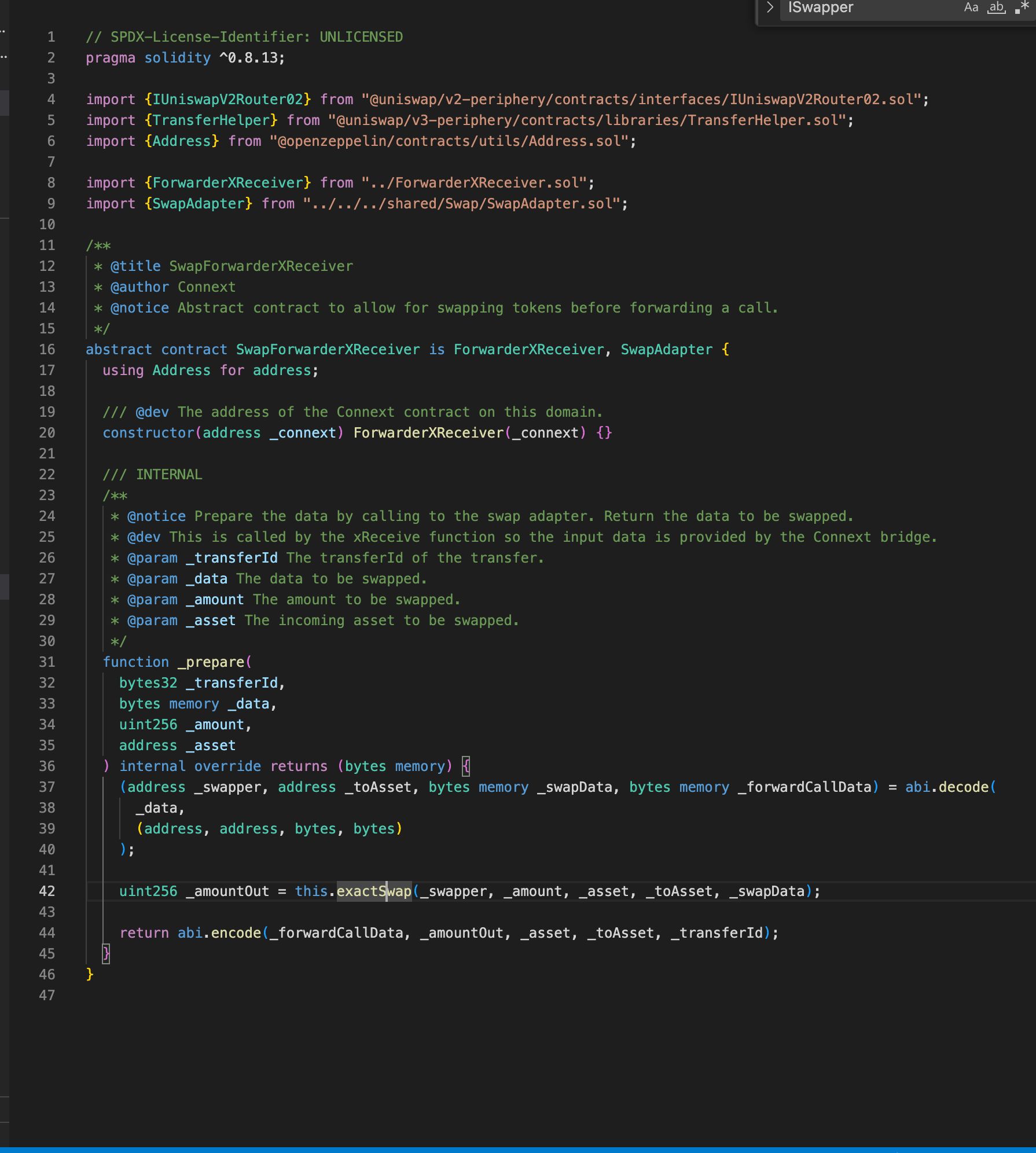Toggle Use Regular Expression in find widget
Screen dimensions: 1036x1153
point(1022,8)
